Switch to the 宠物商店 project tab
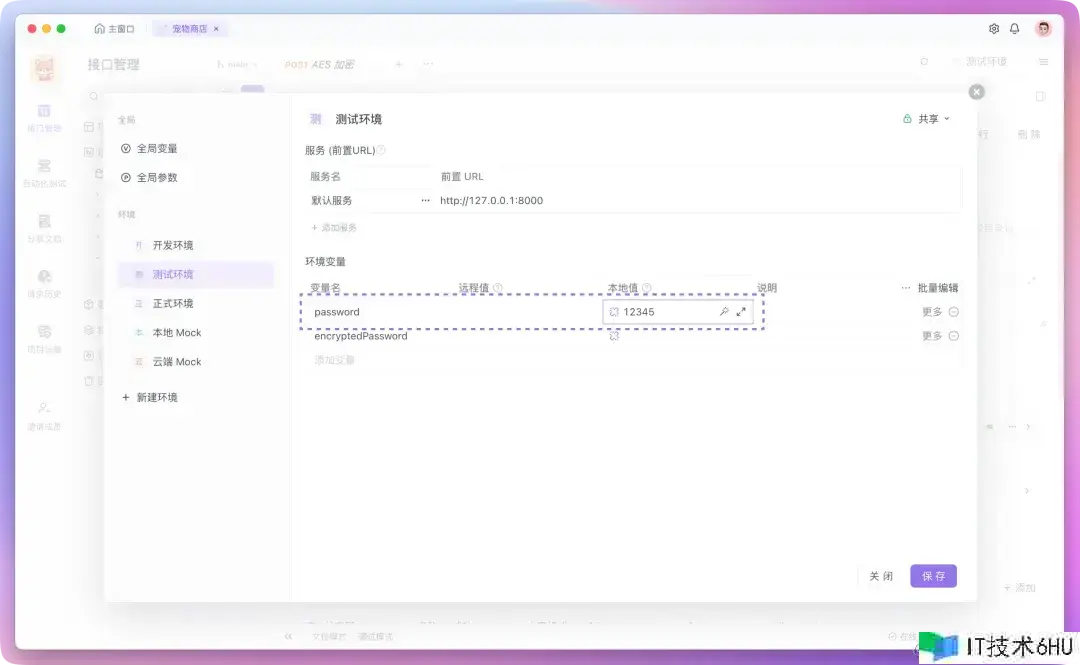Screen dimensions: 1080x665 (x=190, y=29)
